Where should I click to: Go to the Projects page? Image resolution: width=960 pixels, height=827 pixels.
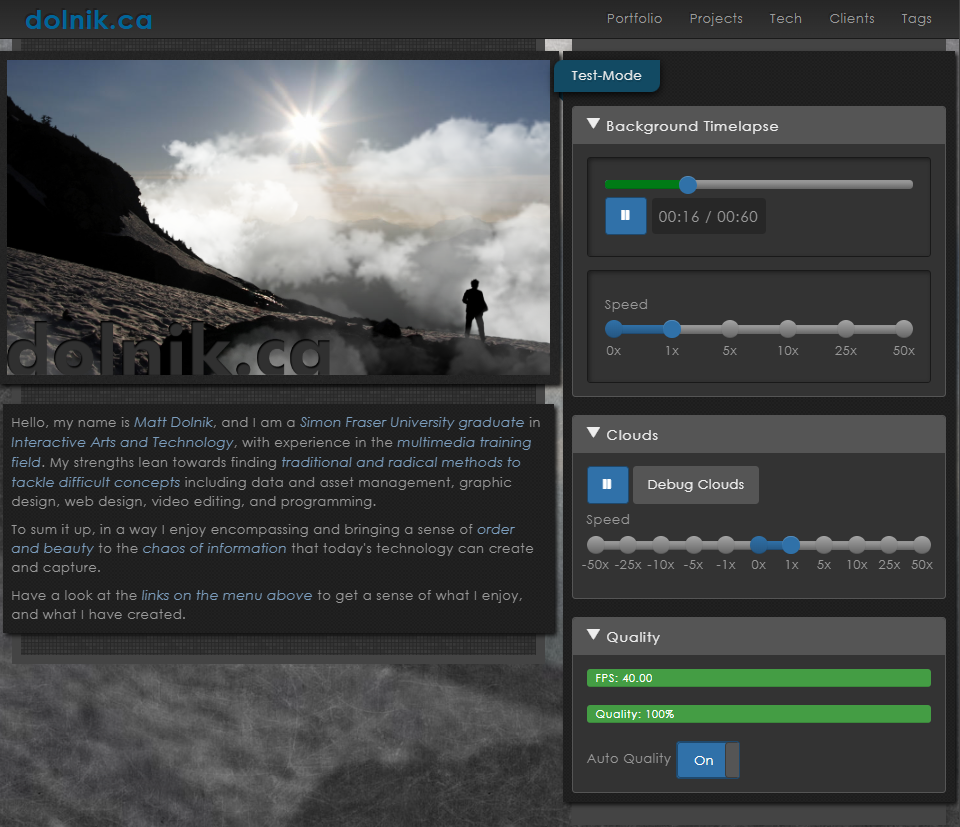pos(716,18)
